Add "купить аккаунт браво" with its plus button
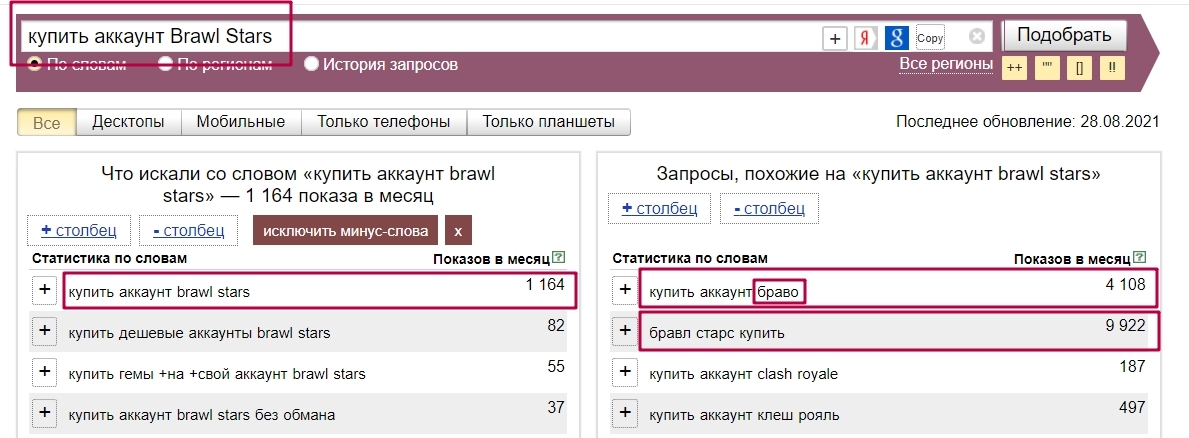 coord(625,290)
